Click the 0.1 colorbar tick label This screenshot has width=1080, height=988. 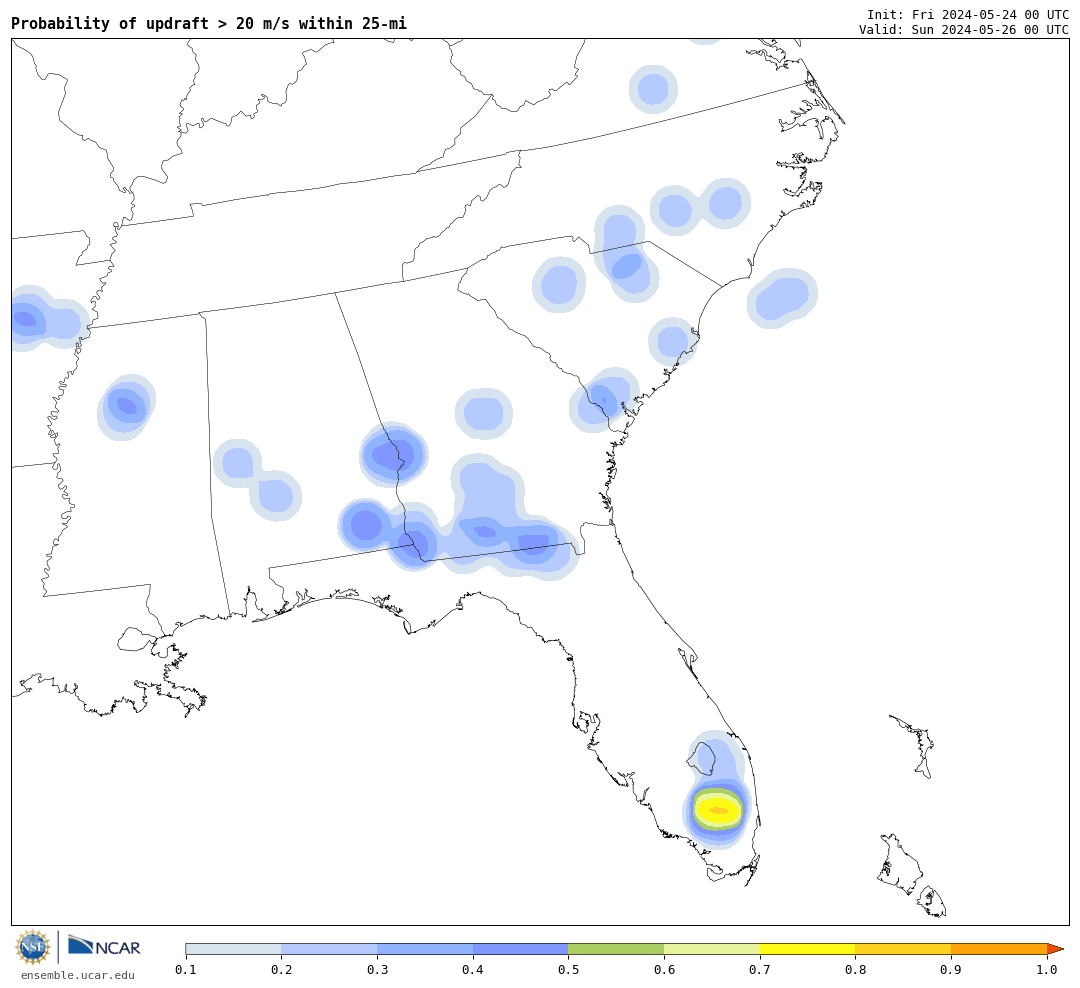[185, 970]
